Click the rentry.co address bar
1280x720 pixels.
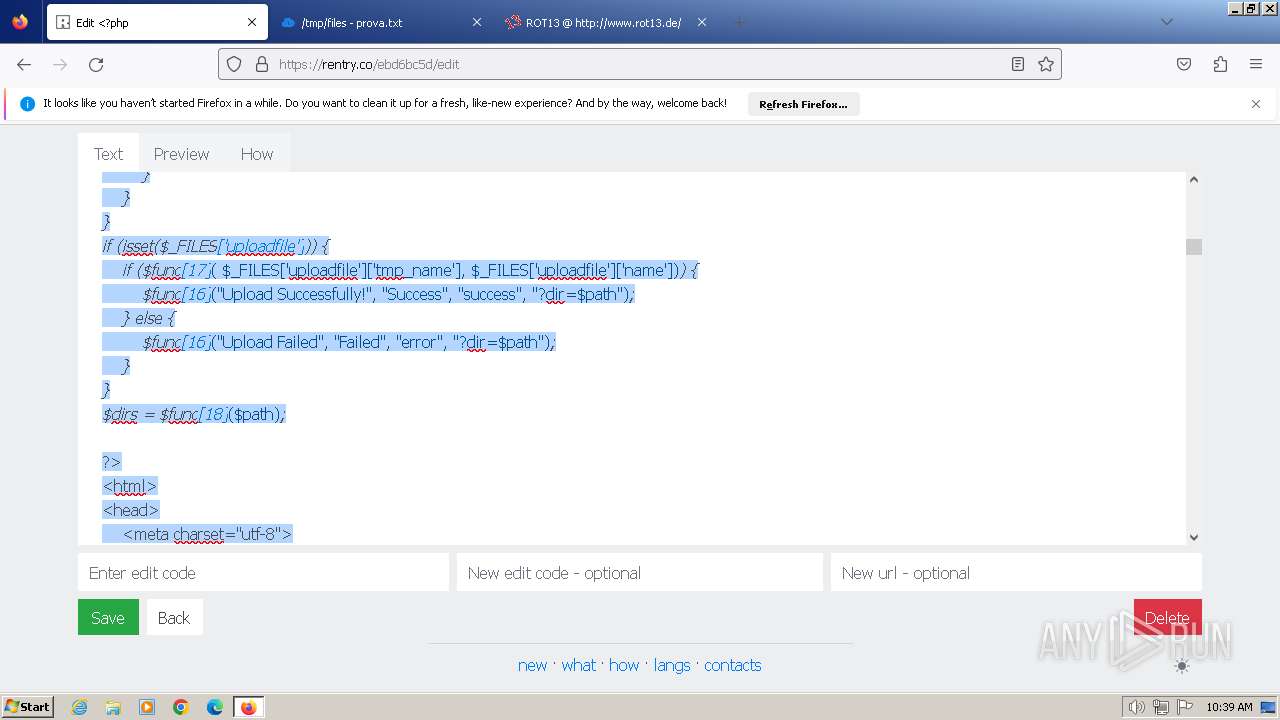[640, 64]
